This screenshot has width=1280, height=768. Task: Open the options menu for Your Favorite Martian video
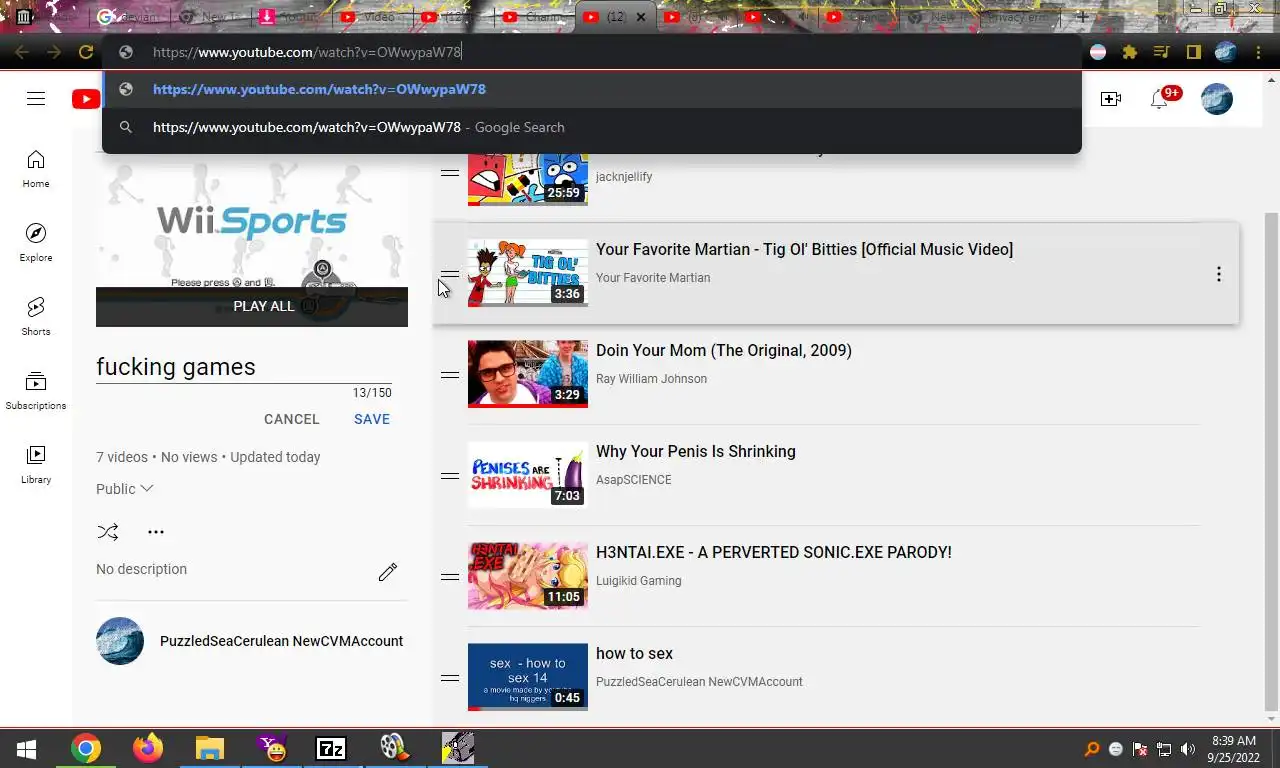tap(1218, 274)
